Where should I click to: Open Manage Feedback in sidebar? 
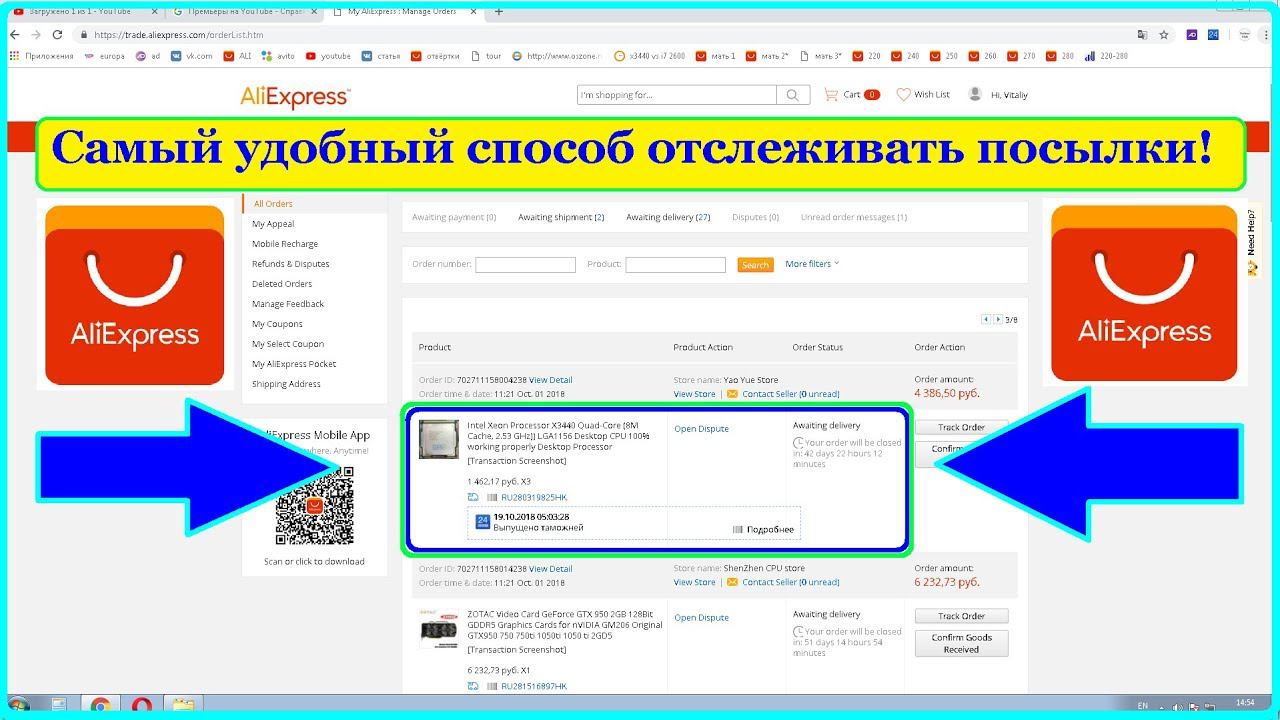[288, 304]
